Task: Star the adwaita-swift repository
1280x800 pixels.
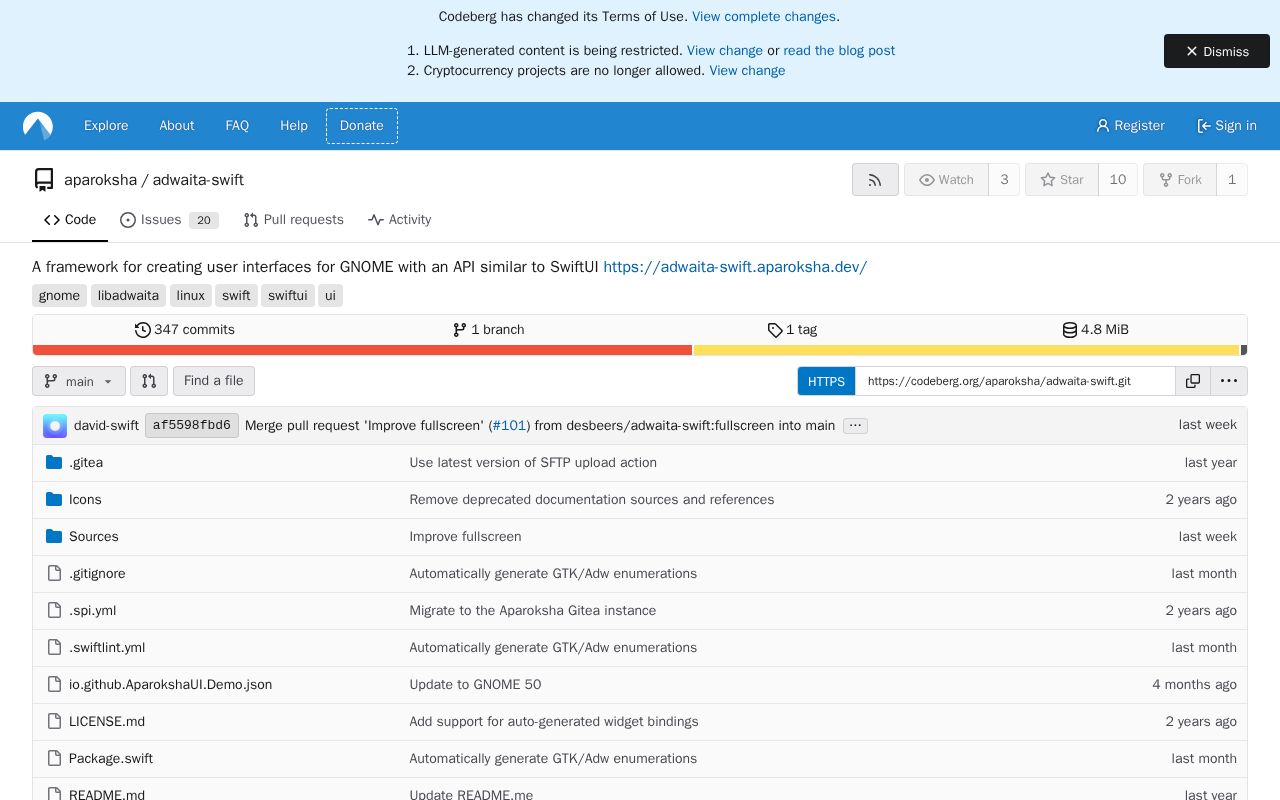Action: click(1061, 180)
